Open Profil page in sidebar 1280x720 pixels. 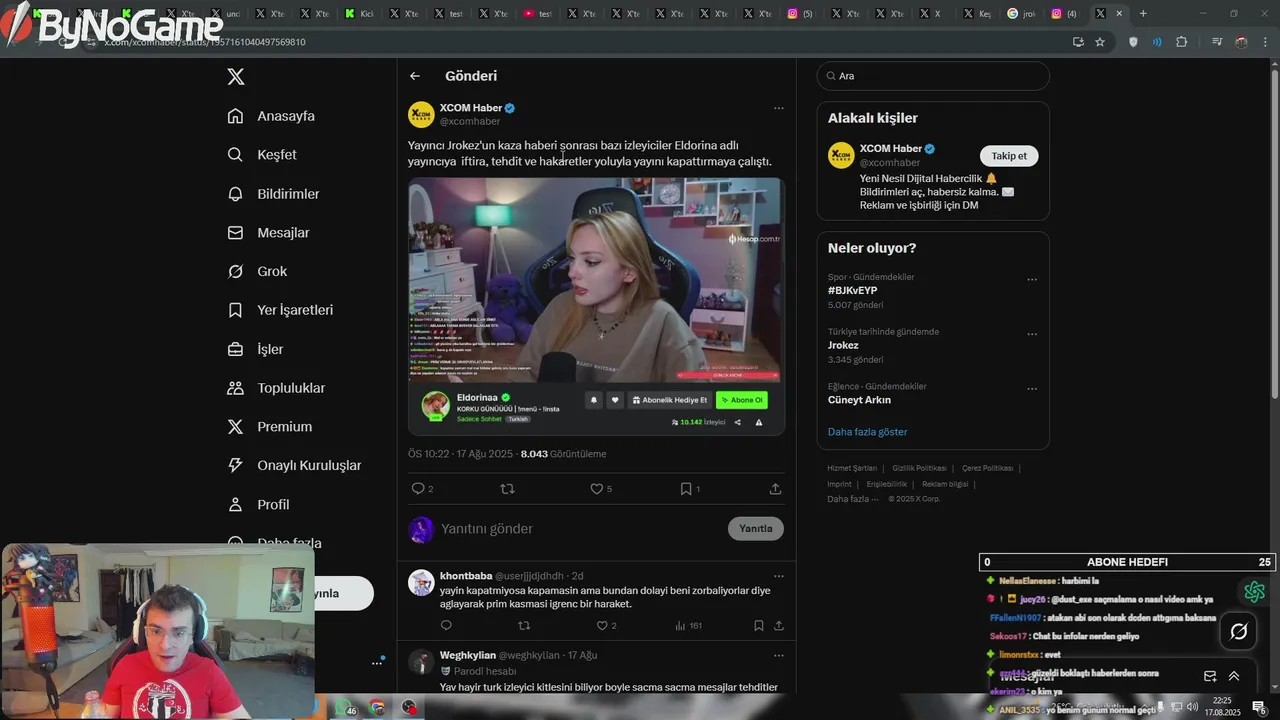coord(258,504)
